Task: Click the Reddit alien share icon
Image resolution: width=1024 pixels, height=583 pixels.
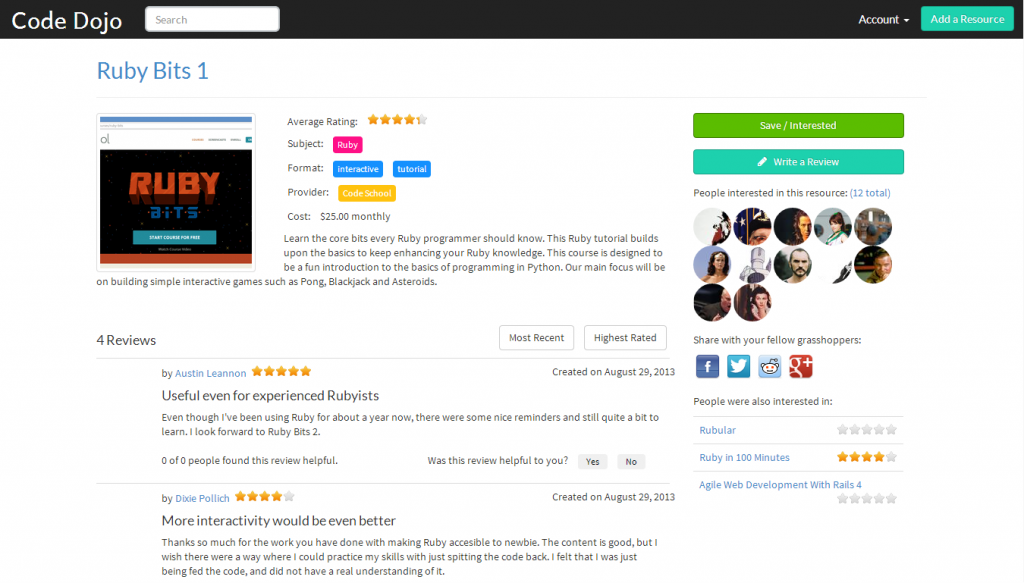Action: [770, 366]
